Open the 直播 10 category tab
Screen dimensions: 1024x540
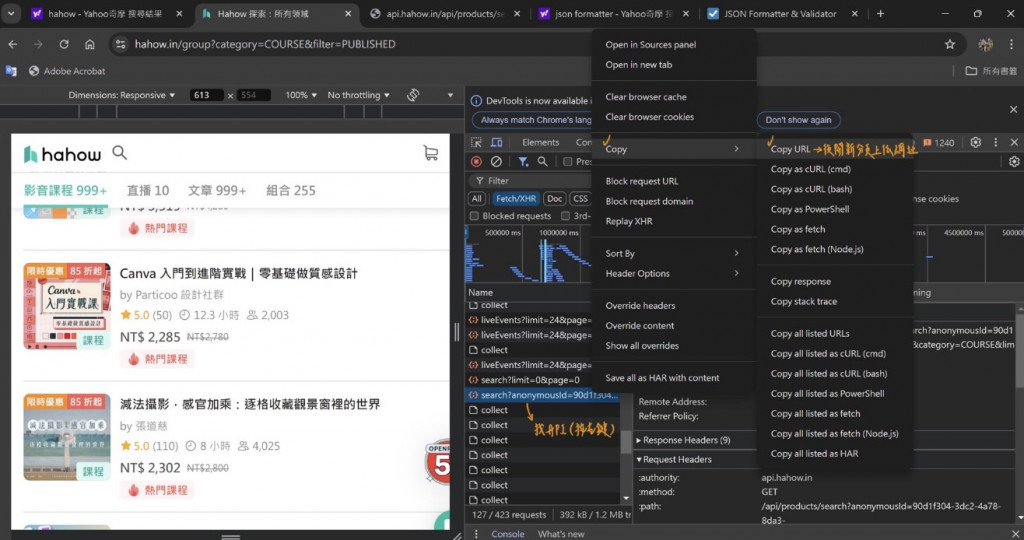(148, 191)
